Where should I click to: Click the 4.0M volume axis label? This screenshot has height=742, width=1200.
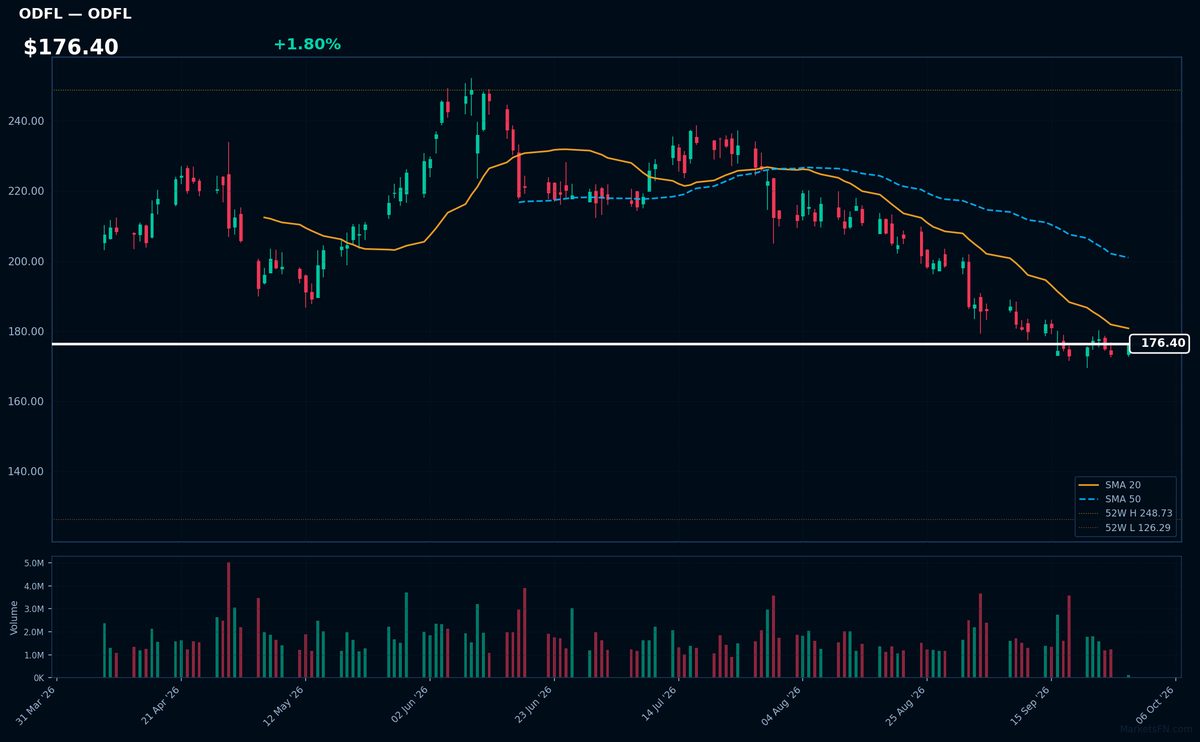[34, 586]
